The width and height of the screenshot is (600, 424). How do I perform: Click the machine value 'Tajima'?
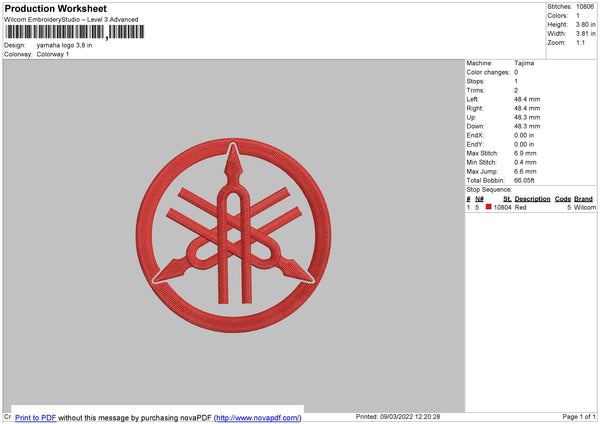pos(524,63)
